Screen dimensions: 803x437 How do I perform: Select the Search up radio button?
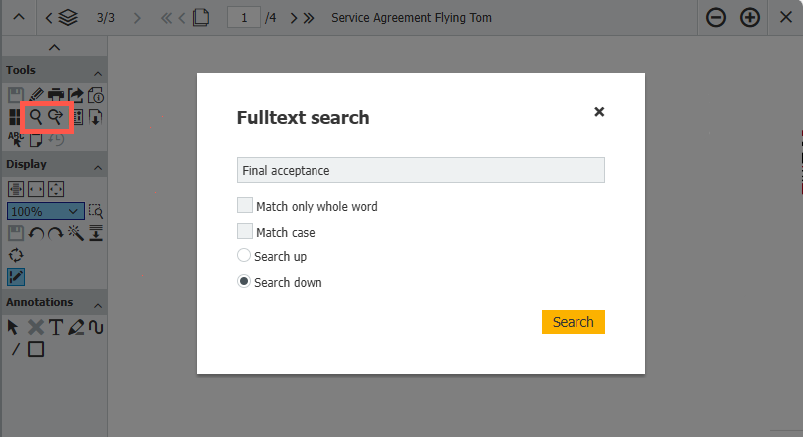244,256
